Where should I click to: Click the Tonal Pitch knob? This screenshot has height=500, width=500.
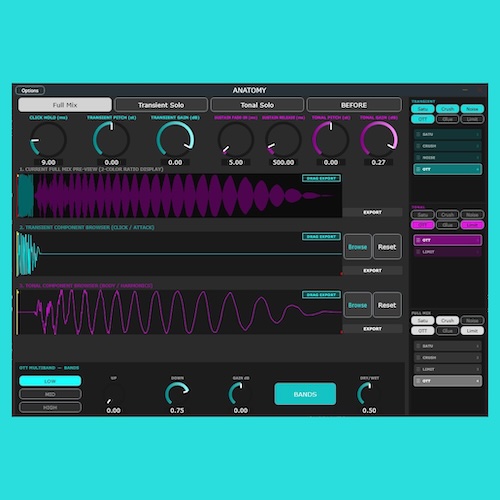[x=331, y=139]
